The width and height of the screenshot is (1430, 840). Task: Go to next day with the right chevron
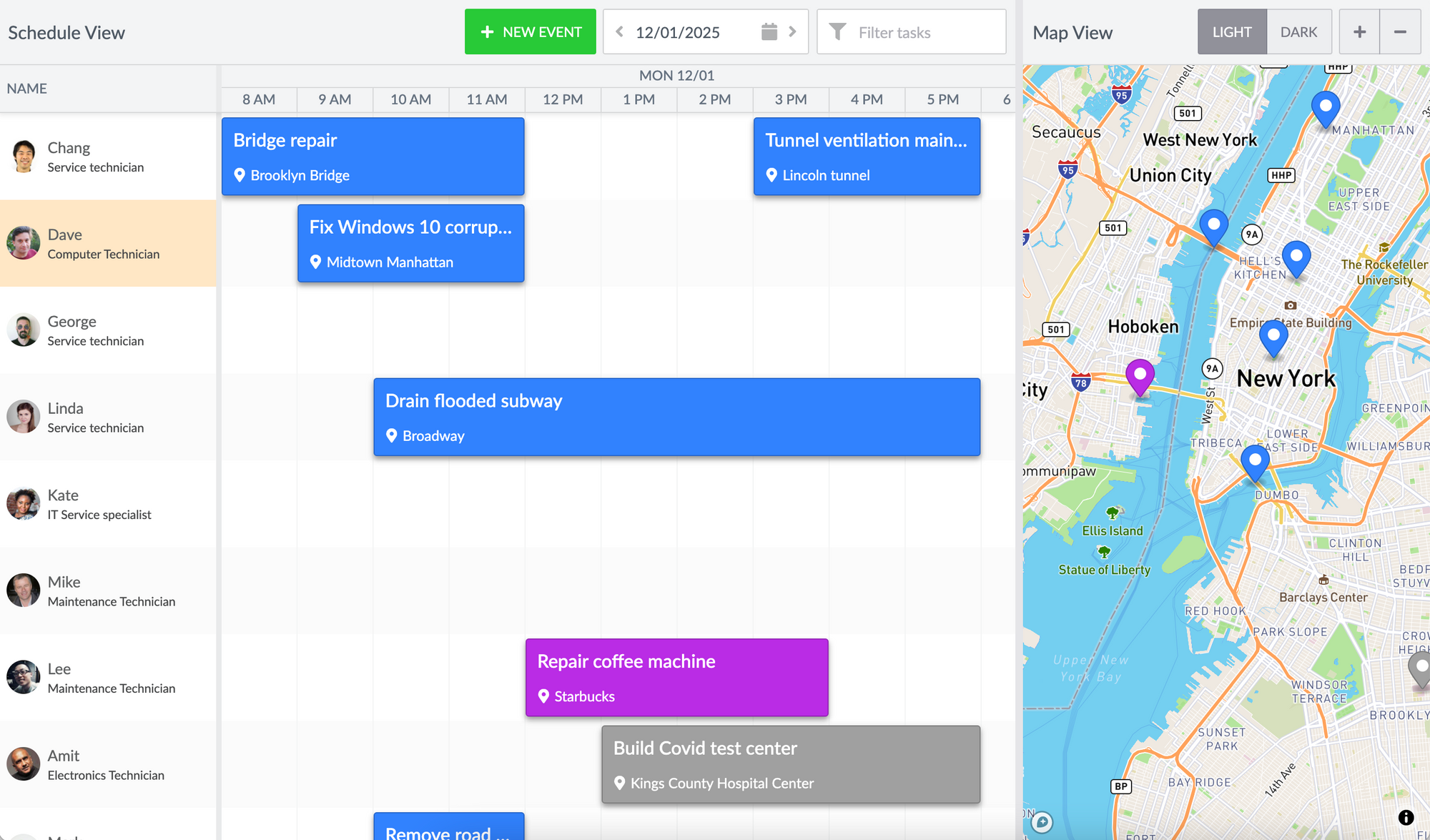pyautogui.click(x=792, y=31)
